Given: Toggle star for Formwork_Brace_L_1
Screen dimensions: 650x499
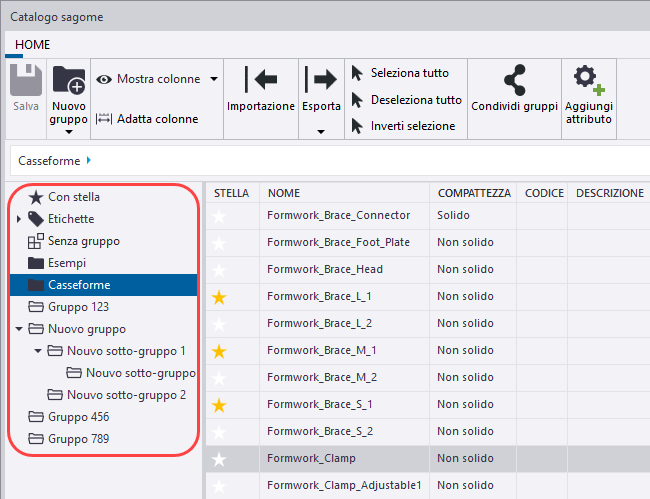Looking at the screenshot, I should [219, 297].
